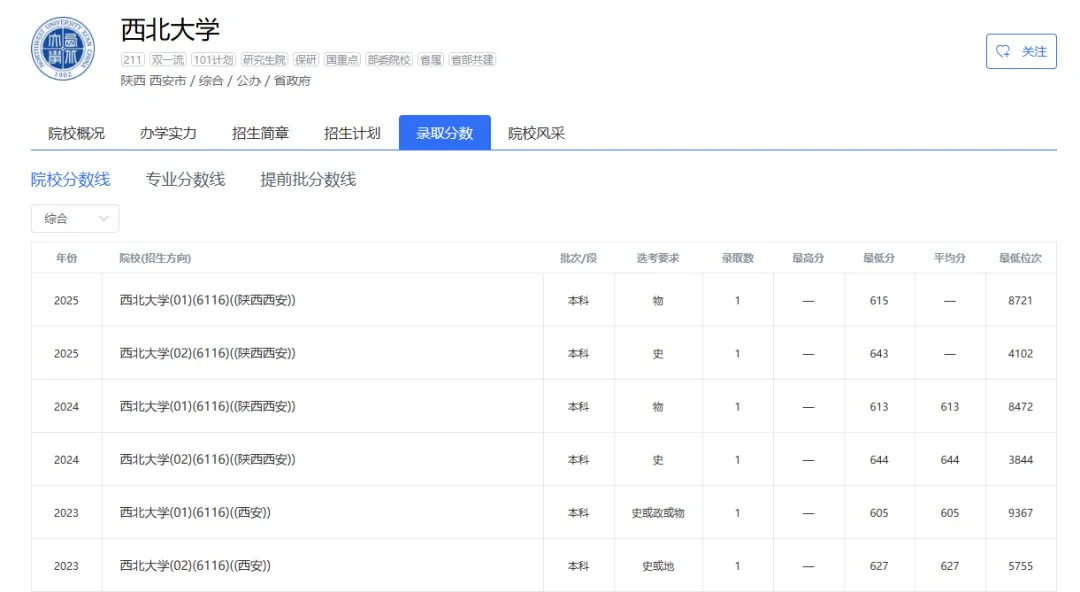Screen dimensions: 1080x592
Task: Open the 综合 subject dropdown
Action: (x=75, y=218)
